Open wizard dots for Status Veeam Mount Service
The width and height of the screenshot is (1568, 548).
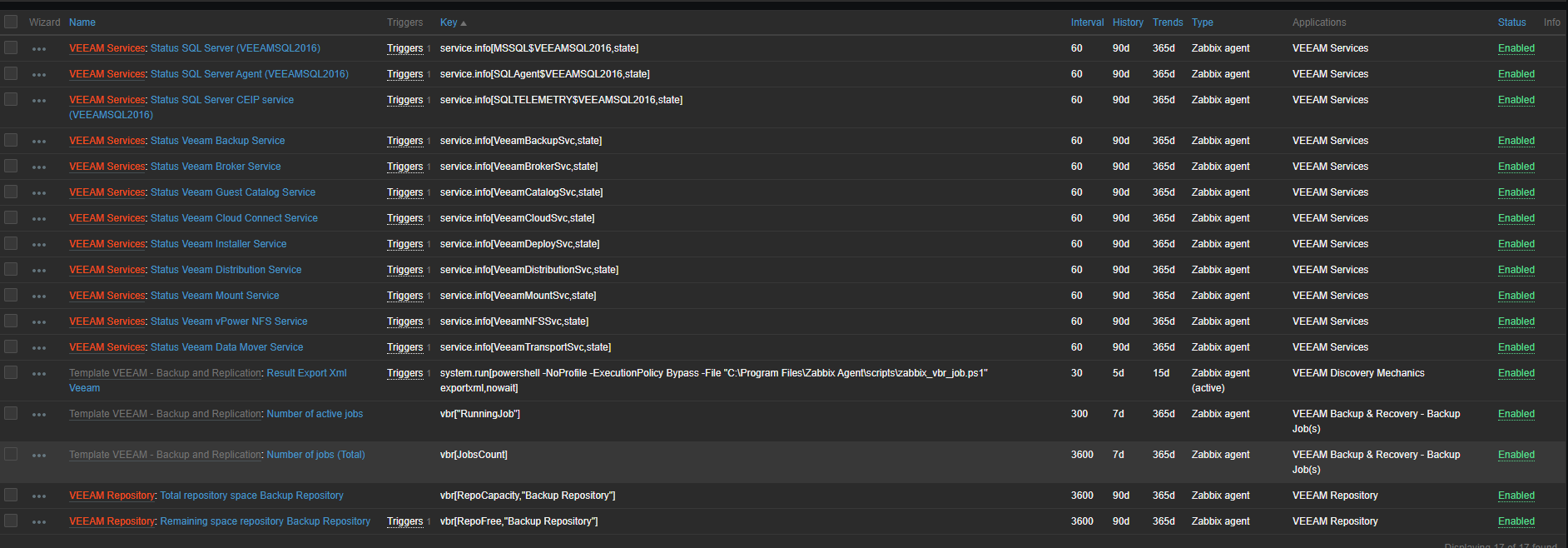click(39, 296)
